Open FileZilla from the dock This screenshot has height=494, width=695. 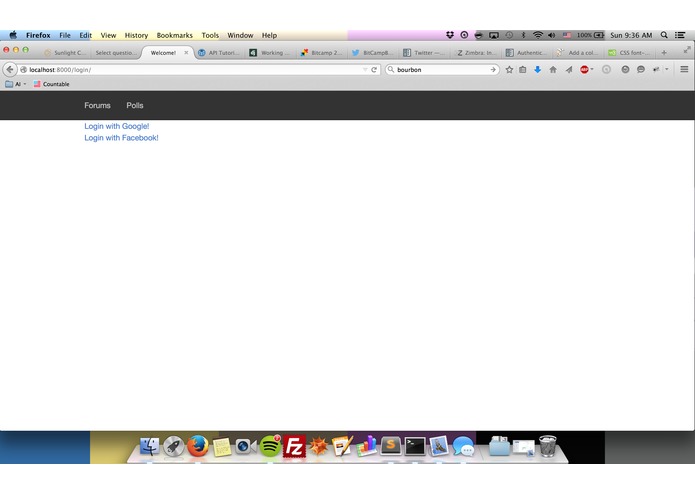(x=294, y=447)
